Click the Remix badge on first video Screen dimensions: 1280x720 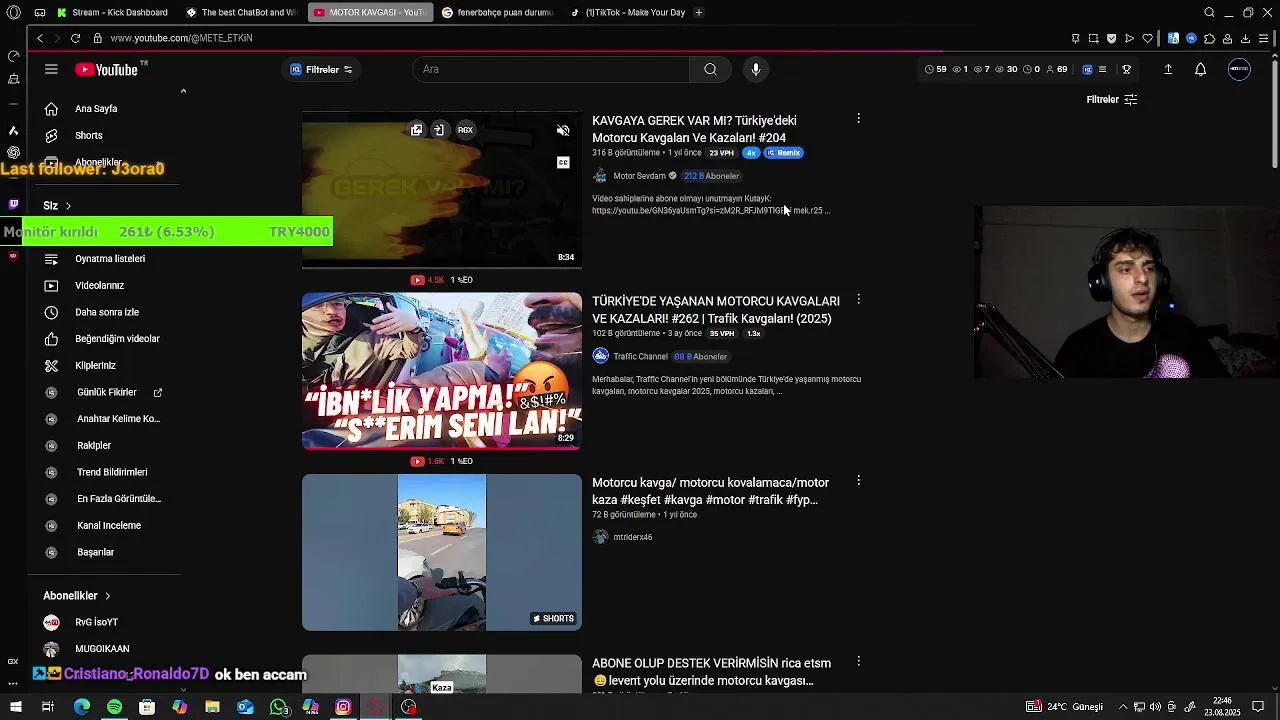coord(785,153)
